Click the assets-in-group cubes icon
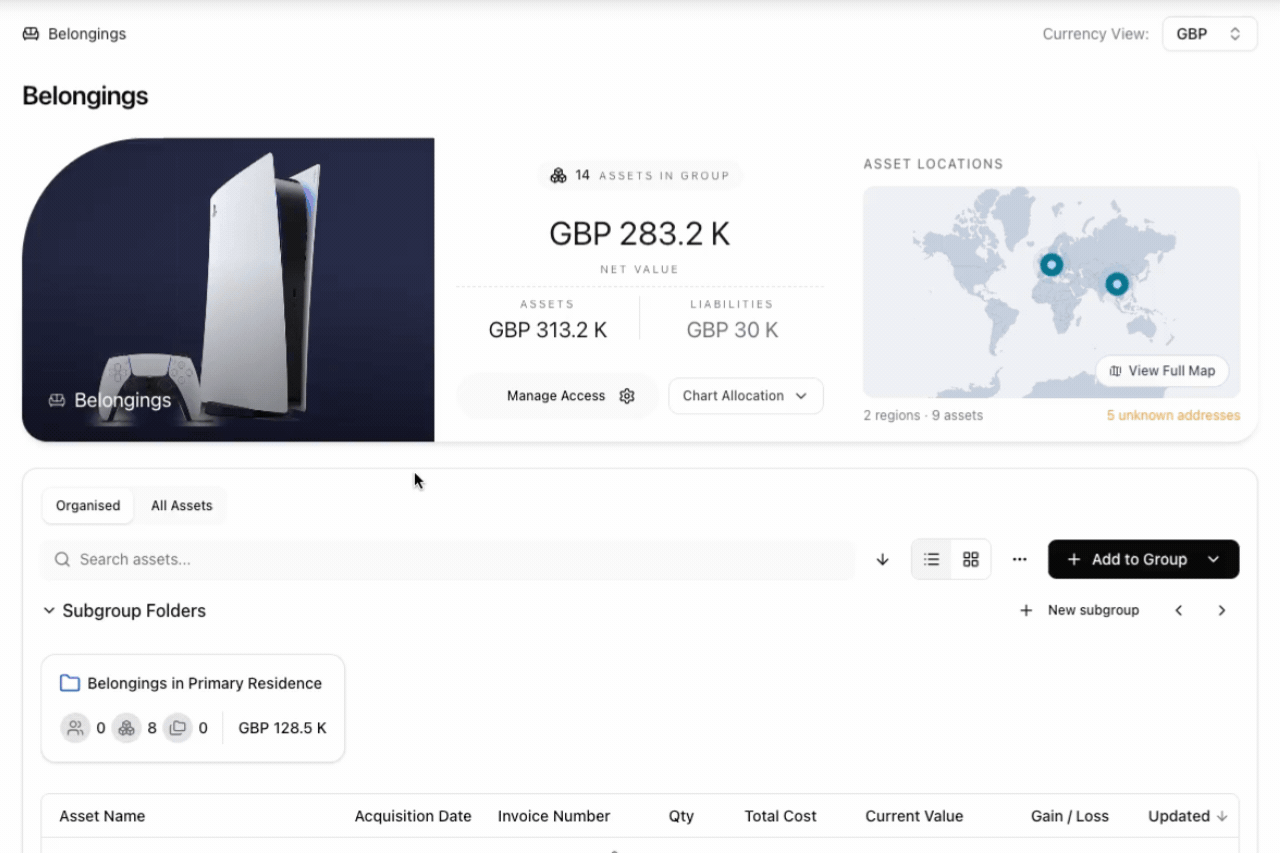The image size is (1280, 853). point(558,175)
